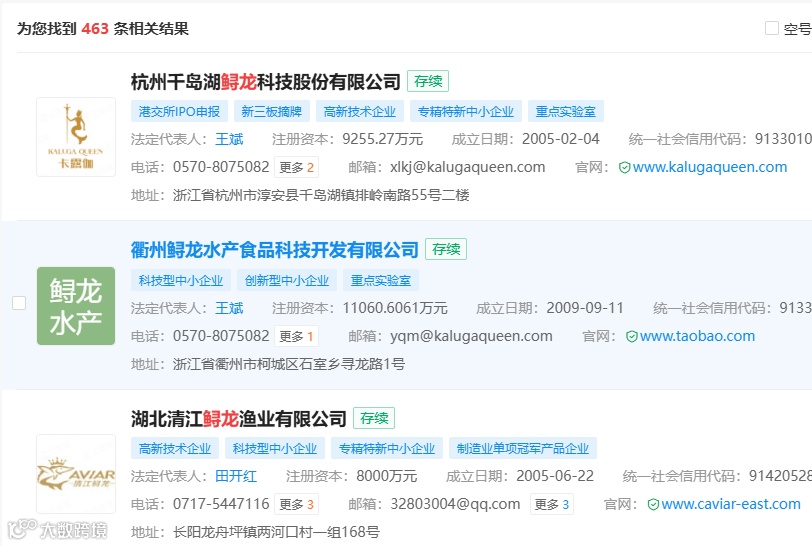Click founding date 2005-06-22

click(x=555, y=476)
